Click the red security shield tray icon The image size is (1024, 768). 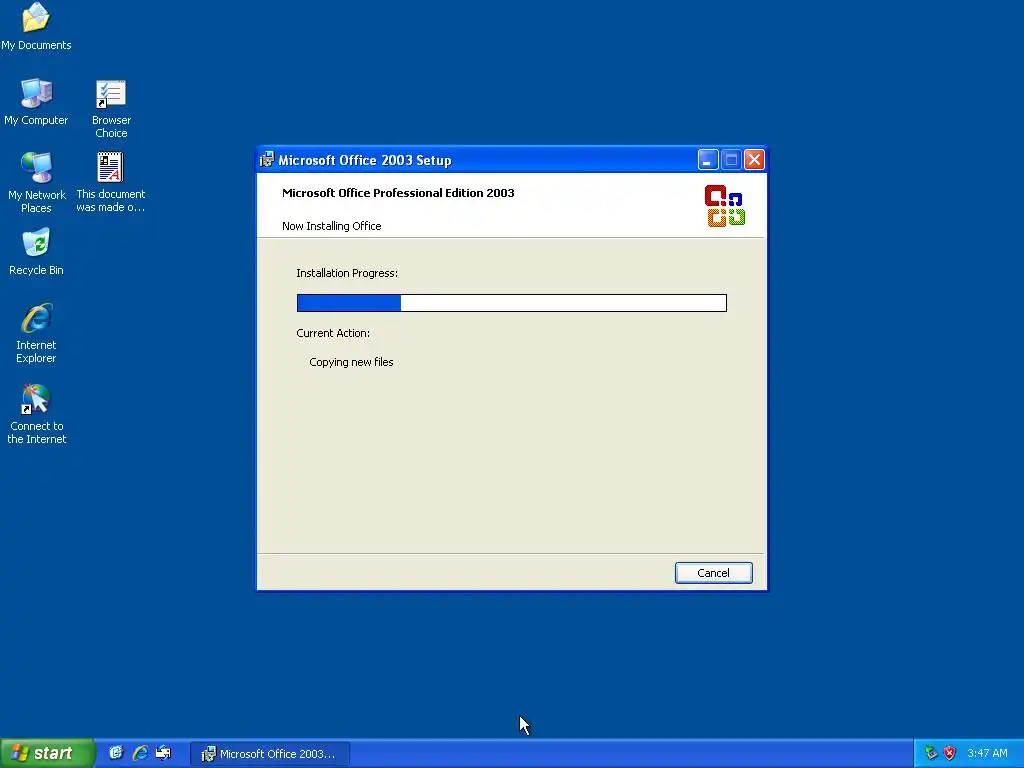(950, 753)
